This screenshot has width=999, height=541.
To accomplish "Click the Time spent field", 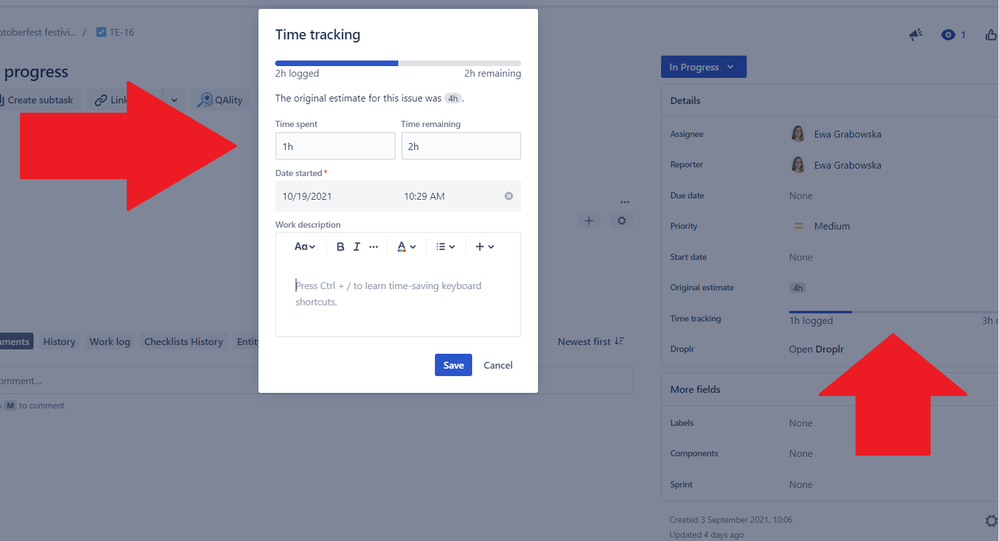I will 335,146.
